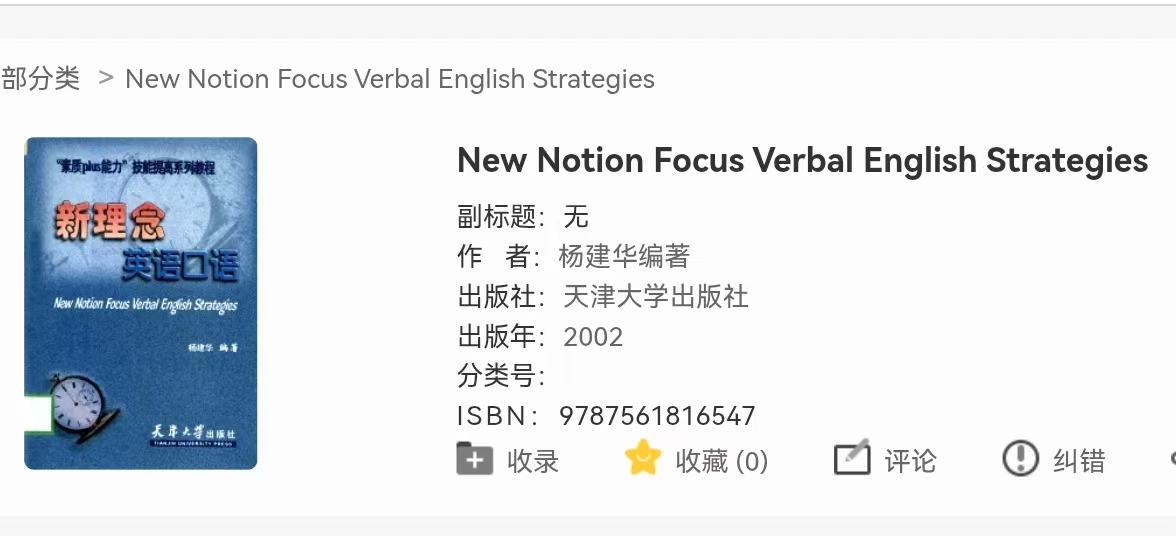Click the 评论 text label
The image size is (1176, 536).
point(910,461)
